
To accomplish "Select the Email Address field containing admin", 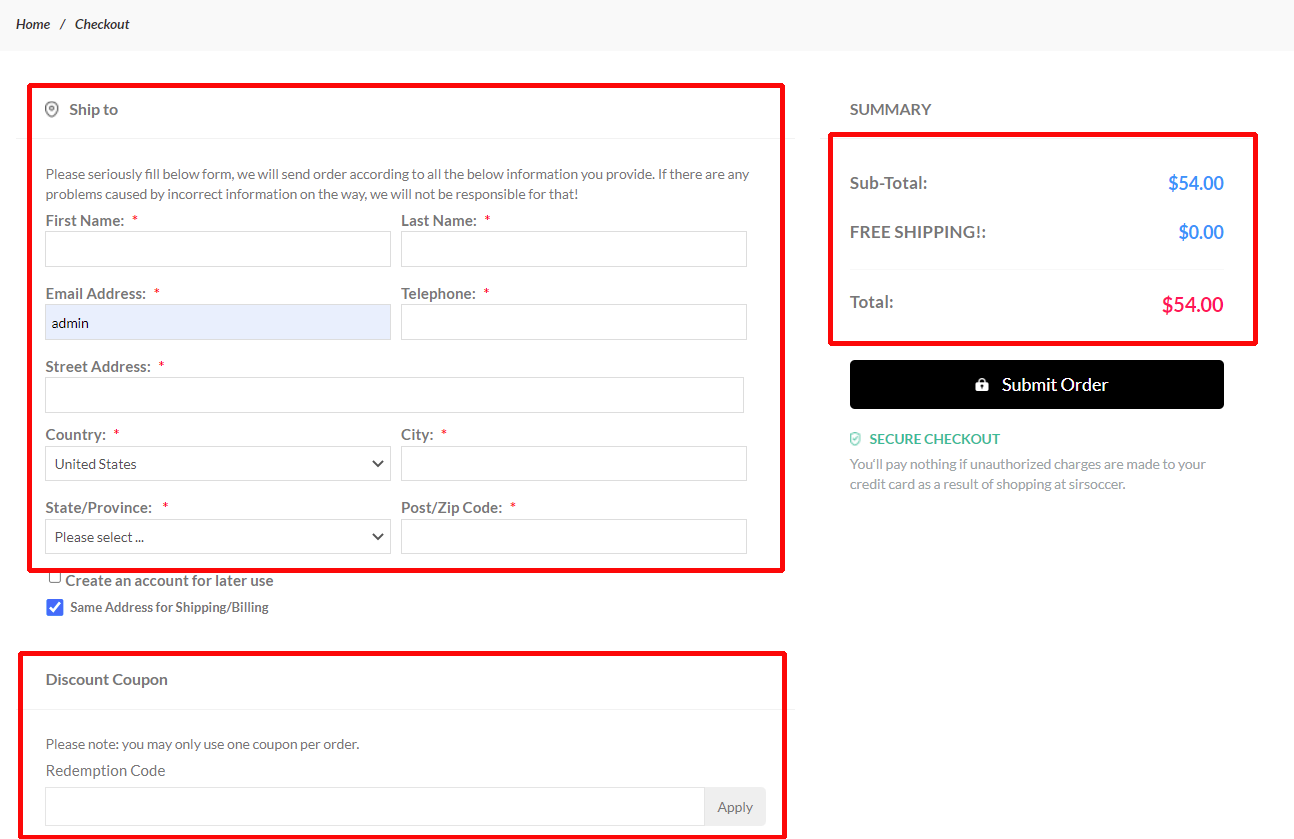I will click(x=218, y=322).
